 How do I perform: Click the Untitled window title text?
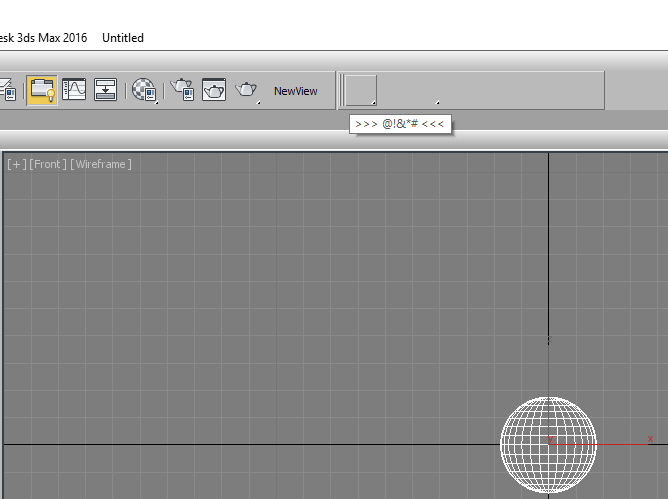click(x=123, y=38)
